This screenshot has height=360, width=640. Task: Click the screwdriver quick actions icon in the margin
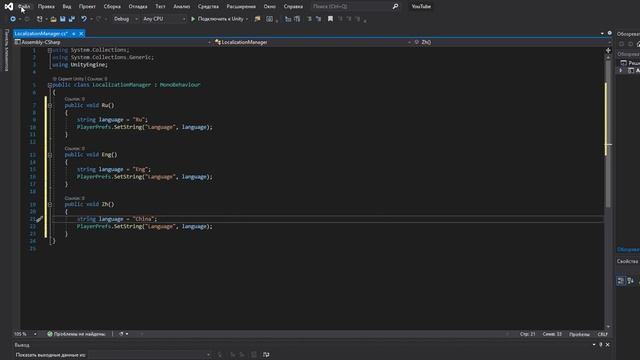(x=39, y=219)
